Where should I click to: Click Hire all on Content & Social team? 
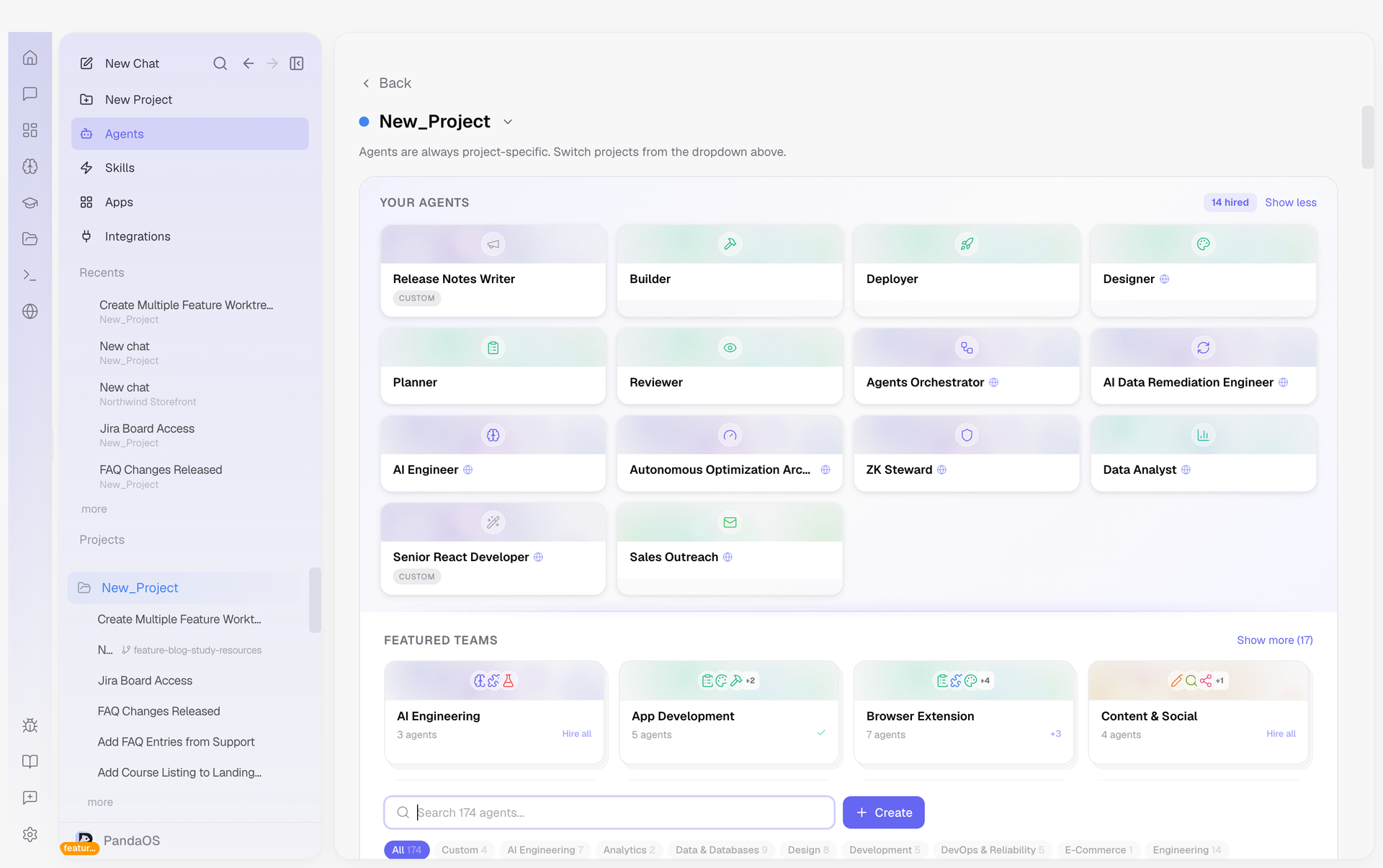(x=1281, y=733)
